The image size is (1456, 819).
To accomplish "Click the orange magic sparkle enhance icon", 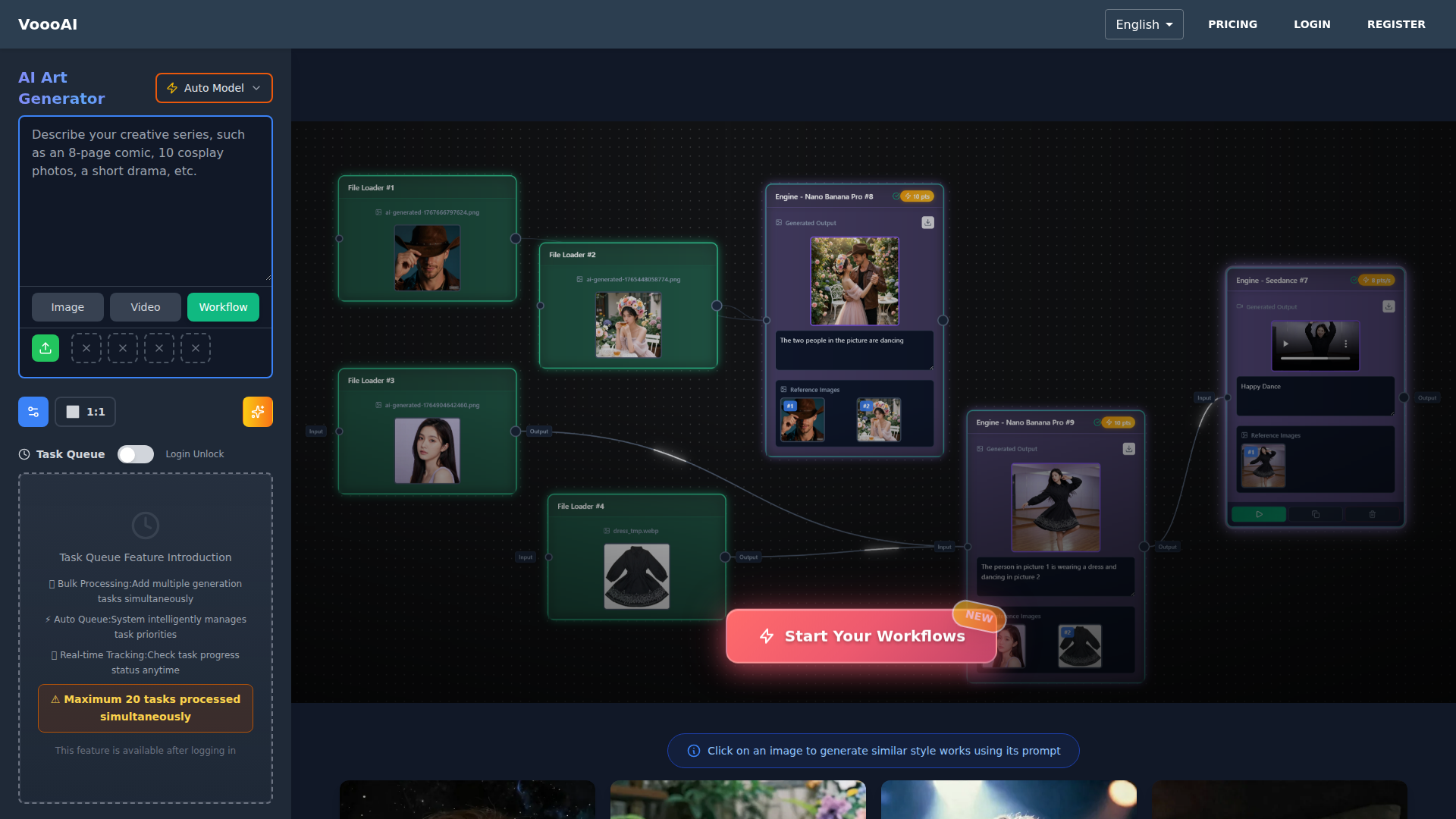I will pos(257,412).
